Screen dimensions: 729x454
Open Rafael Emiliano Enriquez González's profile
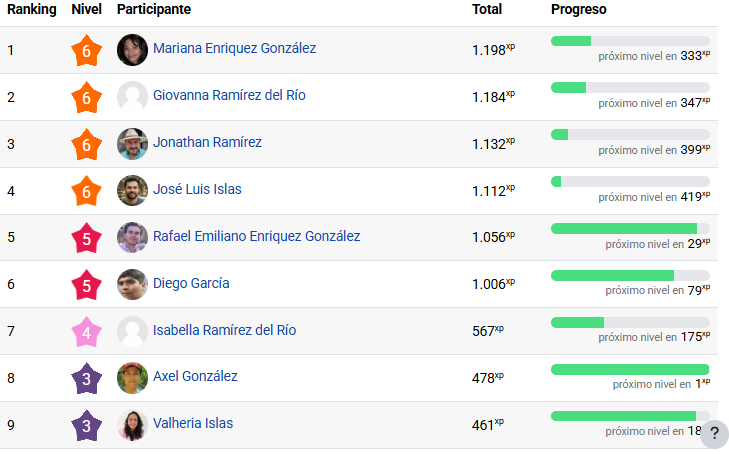256,237
